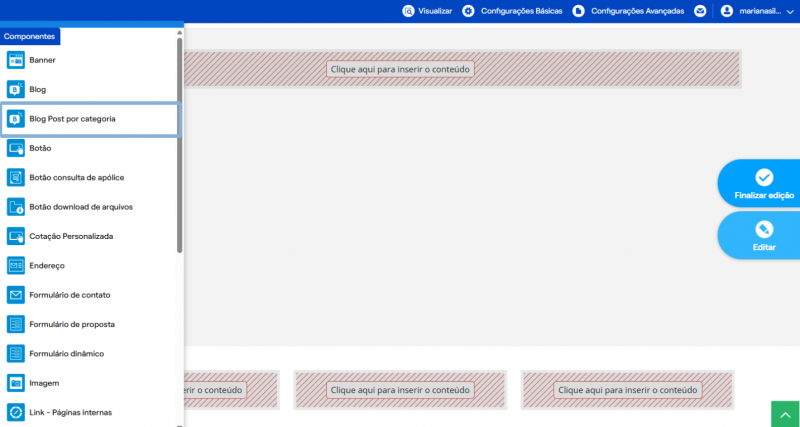Viewport: 800px width, 427px height.
Task: Click the top 'Clique aqui para inserir o conteúdo'
Action: (400, 69)
